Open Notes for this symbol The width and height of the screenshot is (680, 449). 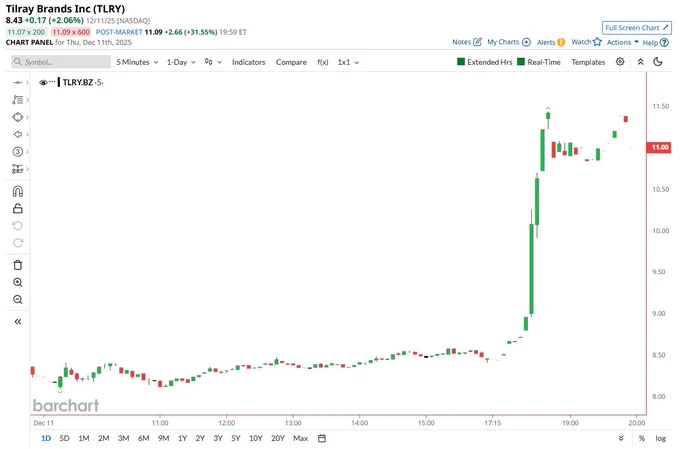467,42
